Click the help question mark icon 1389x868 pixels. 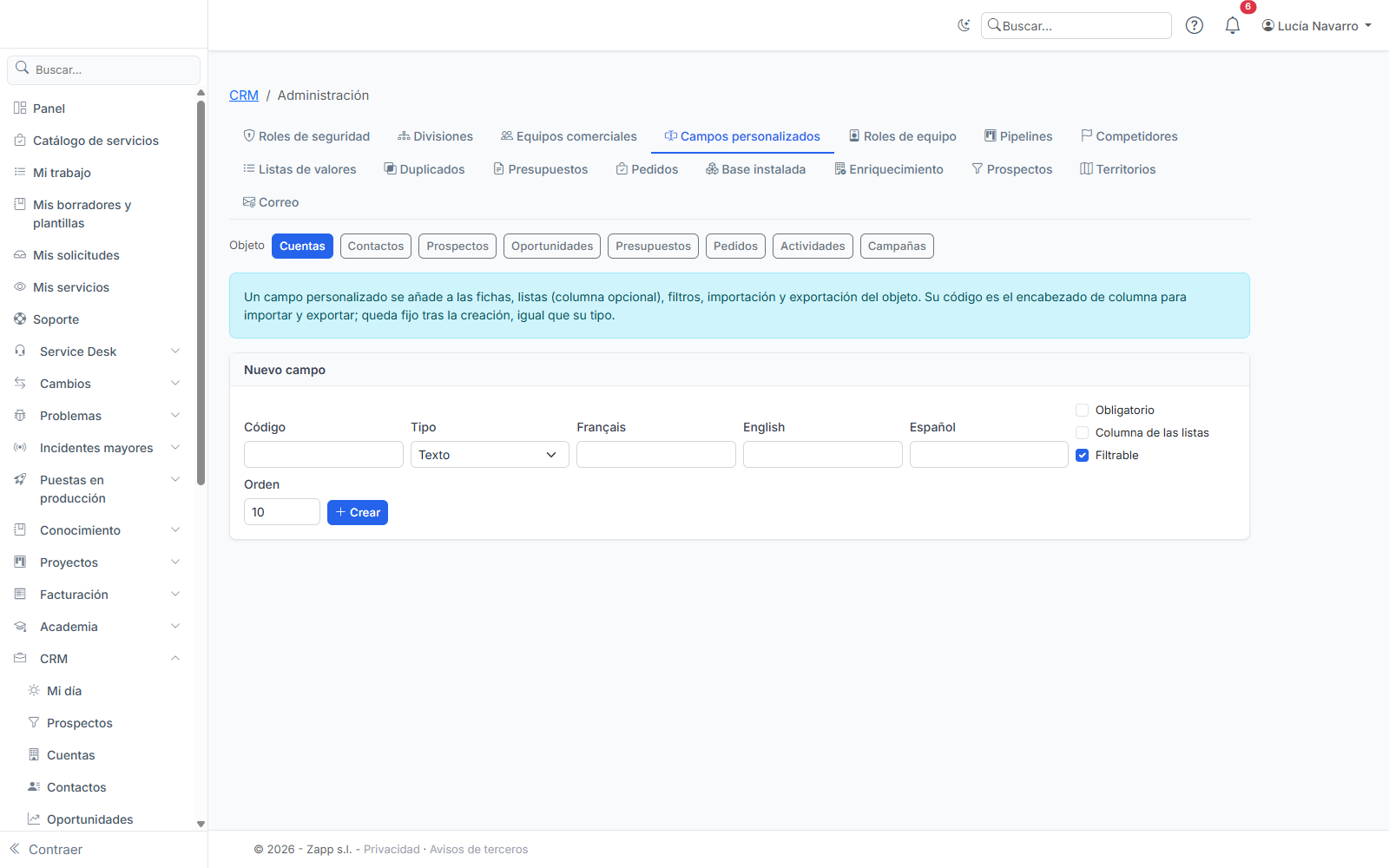pyautogui.click(x=1195, y=26)
